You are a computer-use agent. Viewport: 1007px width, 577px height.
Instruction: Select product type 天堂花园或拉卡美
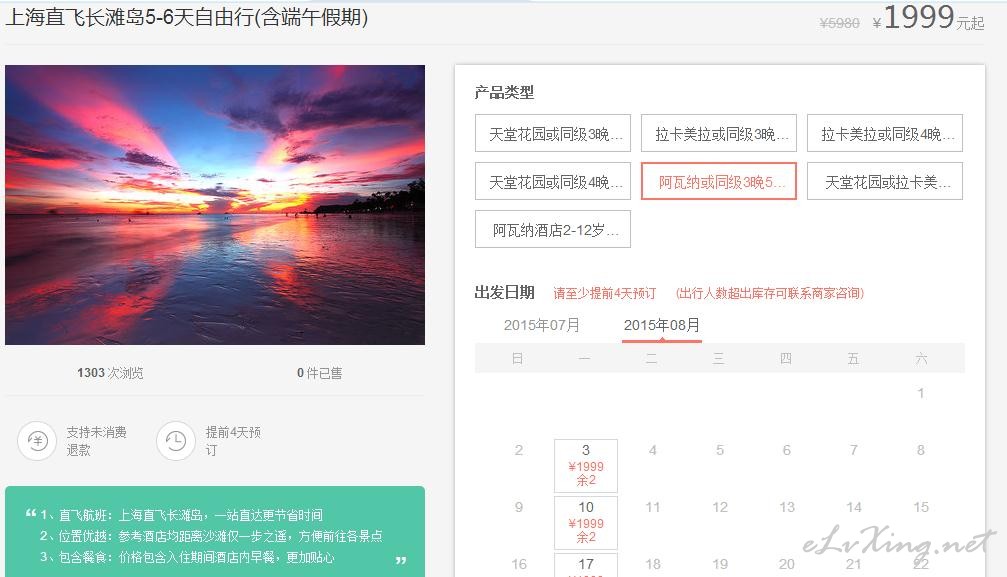885,181
